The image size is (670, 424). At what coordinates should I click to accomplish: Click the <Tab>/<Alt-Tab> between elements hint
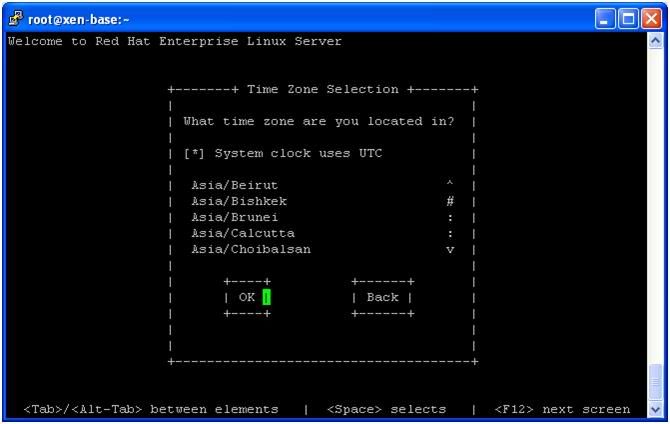coord(151,409)
